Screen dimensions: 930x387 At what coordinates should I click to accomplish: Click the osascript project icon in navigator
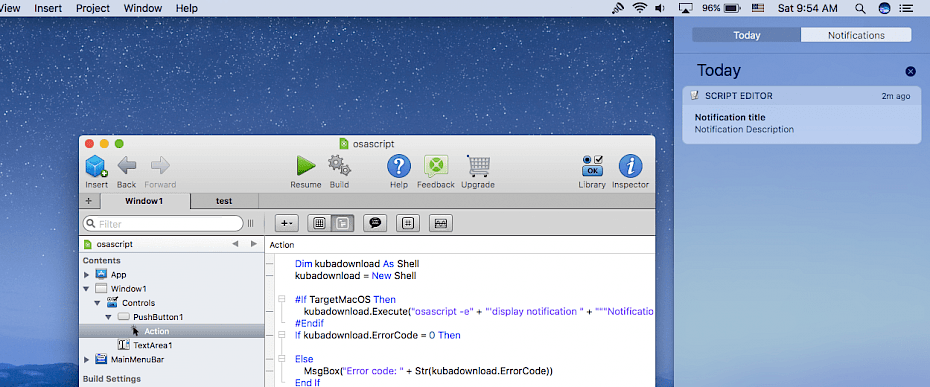click(88, 244)
